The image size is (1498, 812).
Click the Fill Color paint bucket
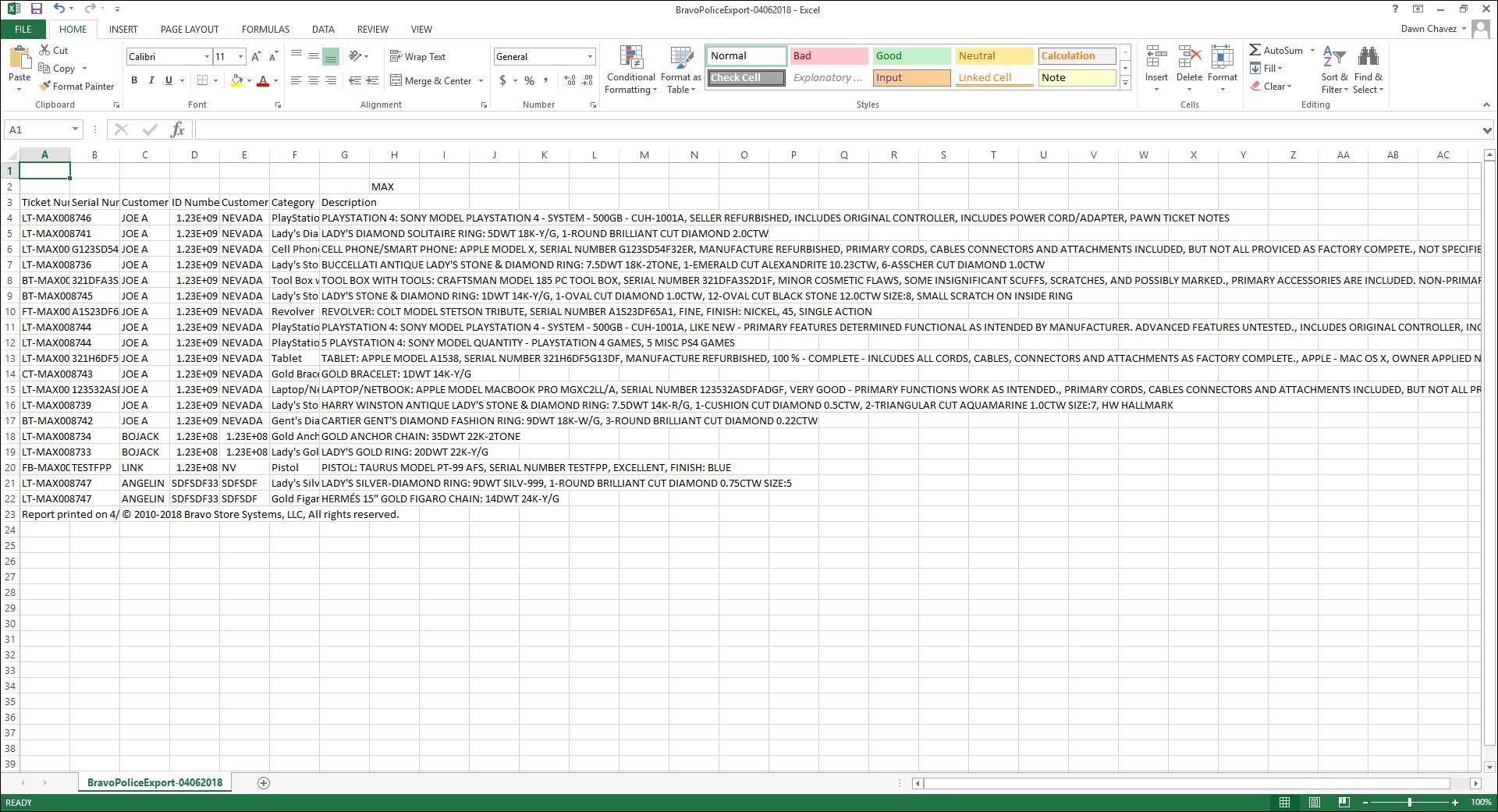click(x=236, y=80)
